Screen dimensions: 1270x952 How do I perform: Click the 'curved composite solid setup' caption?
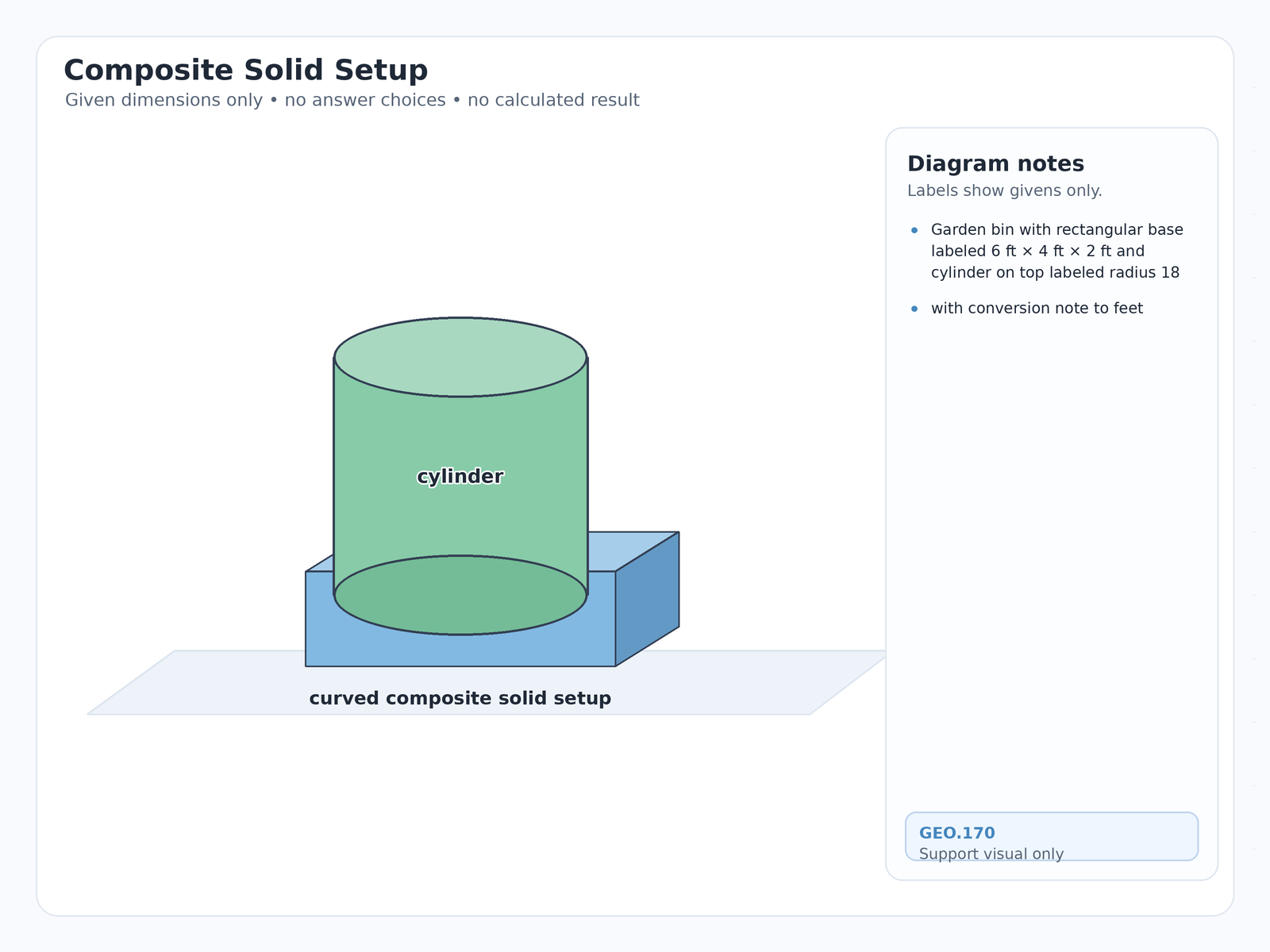coord(460,699)
